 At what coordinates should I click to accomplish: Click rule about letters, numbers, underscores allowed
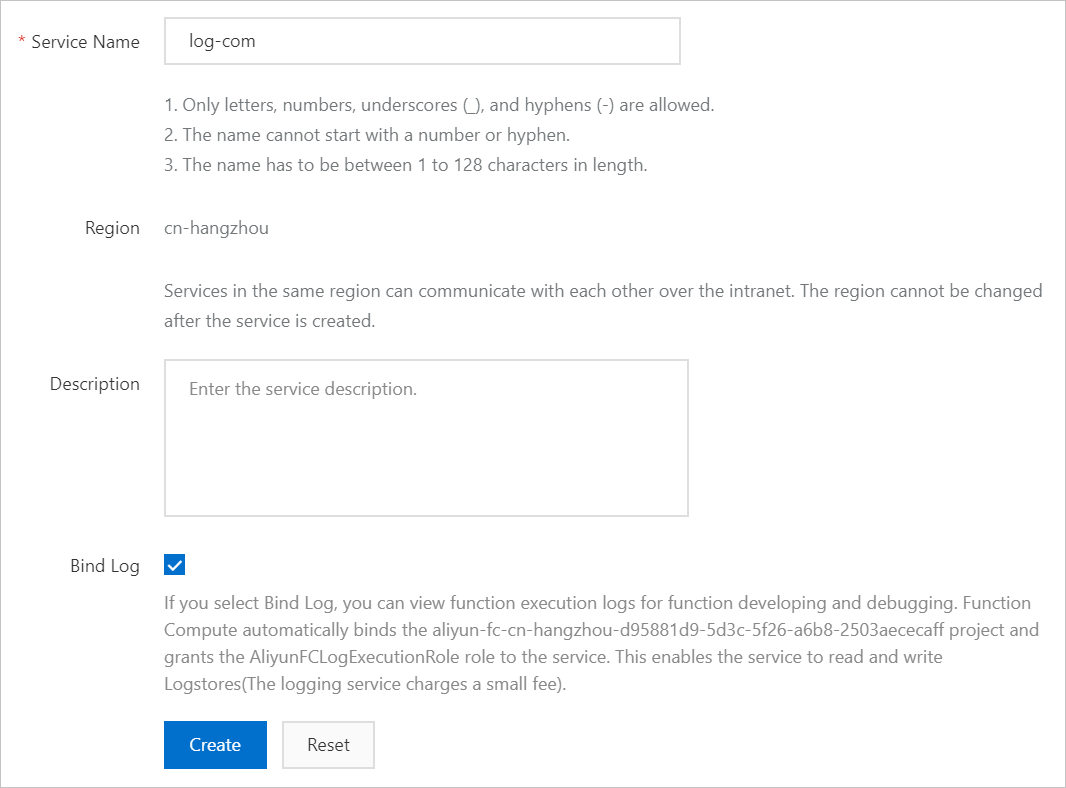[x=439, y=105]
